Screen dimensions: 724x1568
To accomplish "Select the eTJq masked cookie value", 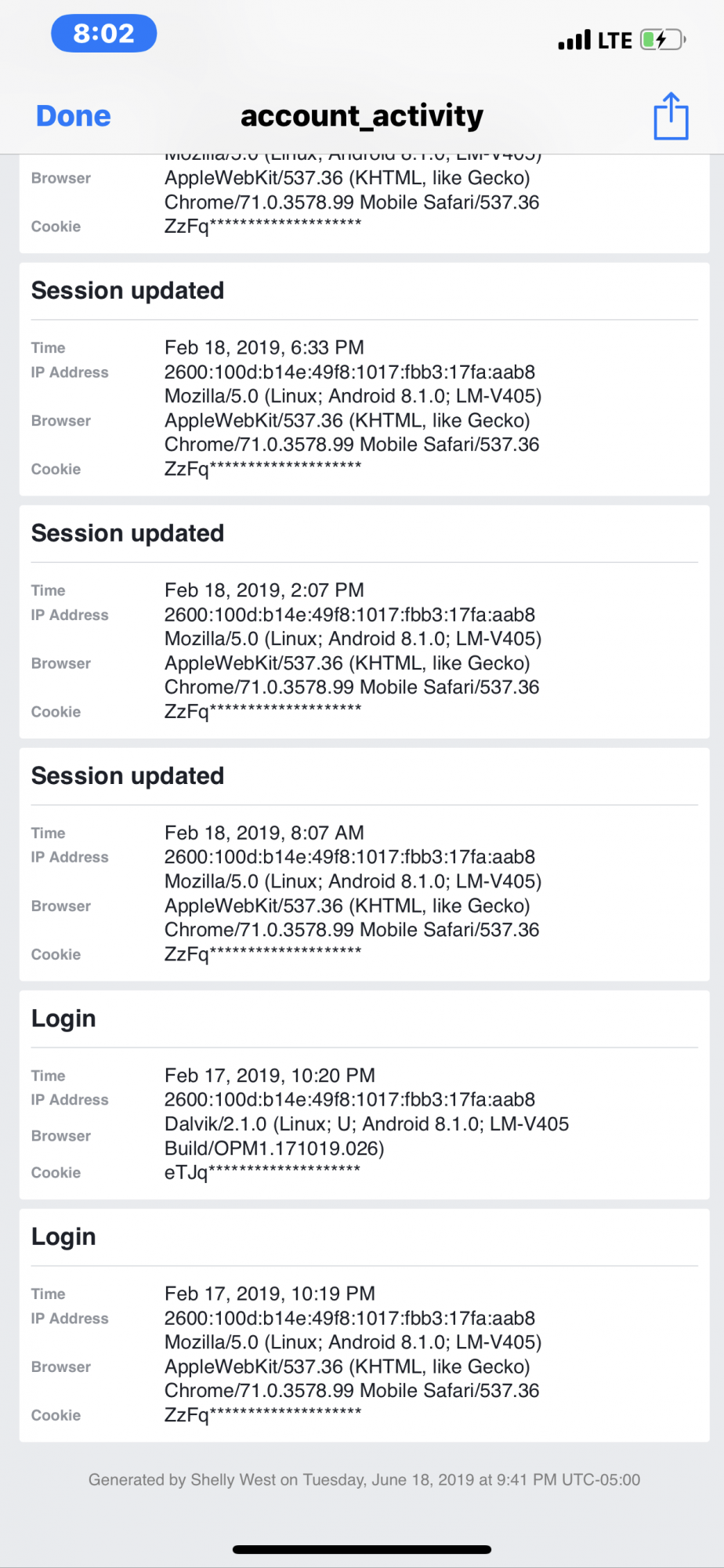I will (x=262, y=1171).
